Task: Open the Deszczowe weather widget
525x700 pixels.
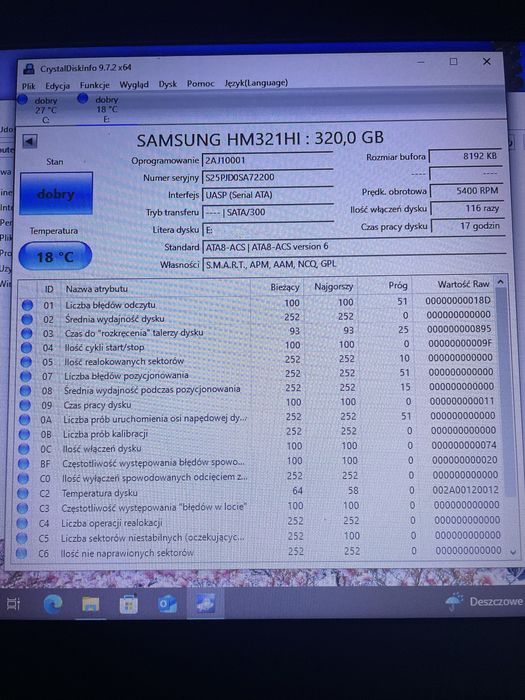Action: click(x=485, y=601)
